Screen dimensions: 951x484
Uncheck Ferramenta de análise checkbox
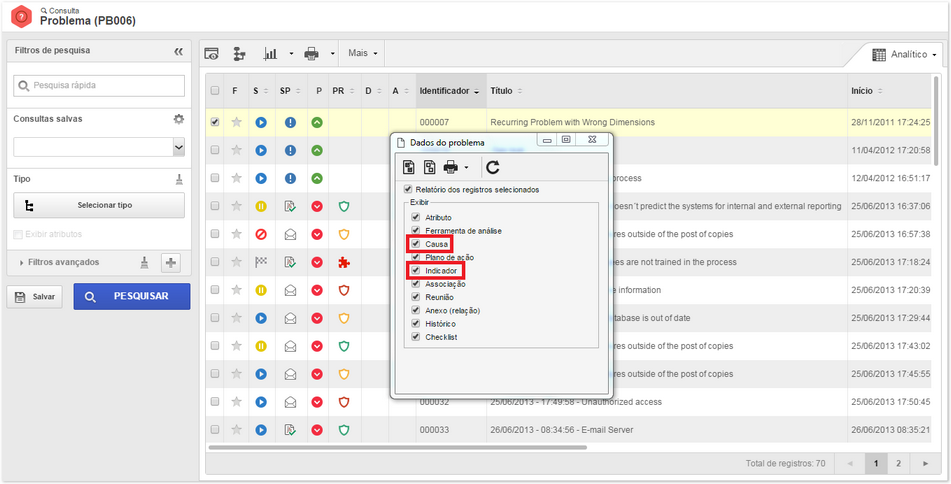tap(415, 230)
